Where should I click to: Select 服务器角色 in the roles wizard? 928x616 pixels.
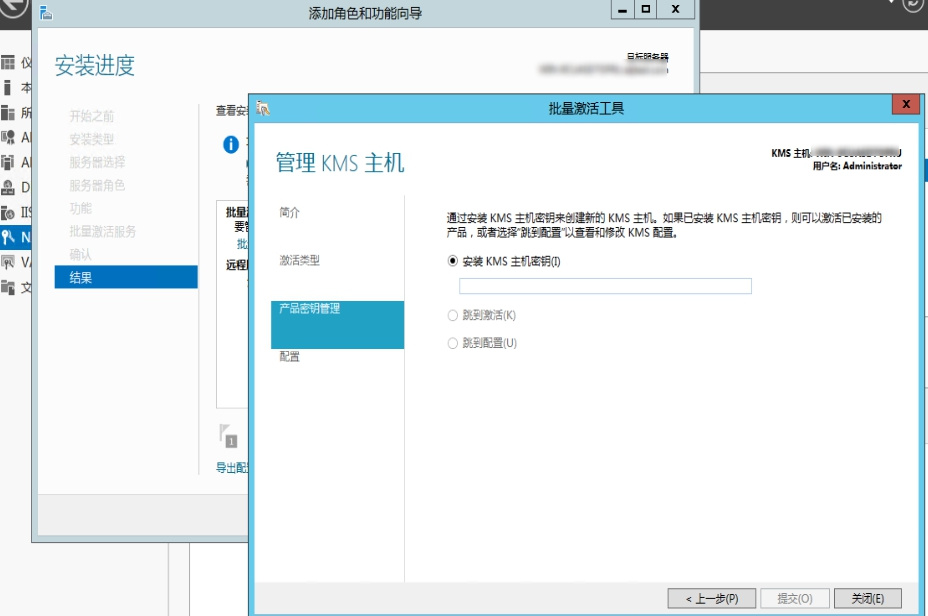97,185
